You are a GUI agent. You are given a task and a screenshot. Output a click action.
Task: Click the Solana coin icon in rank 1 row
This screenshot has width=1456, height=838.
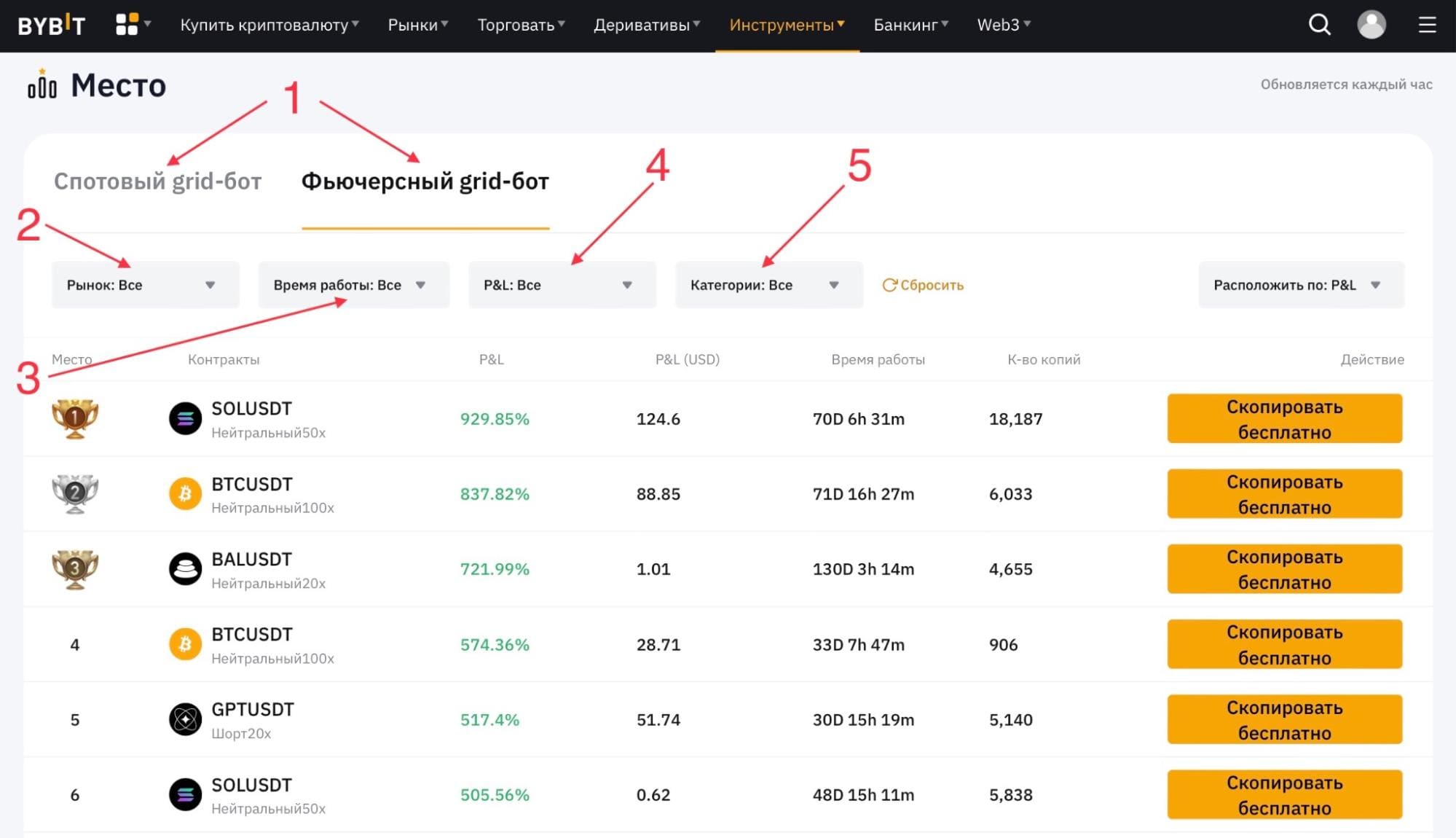(x=185, y=419)
